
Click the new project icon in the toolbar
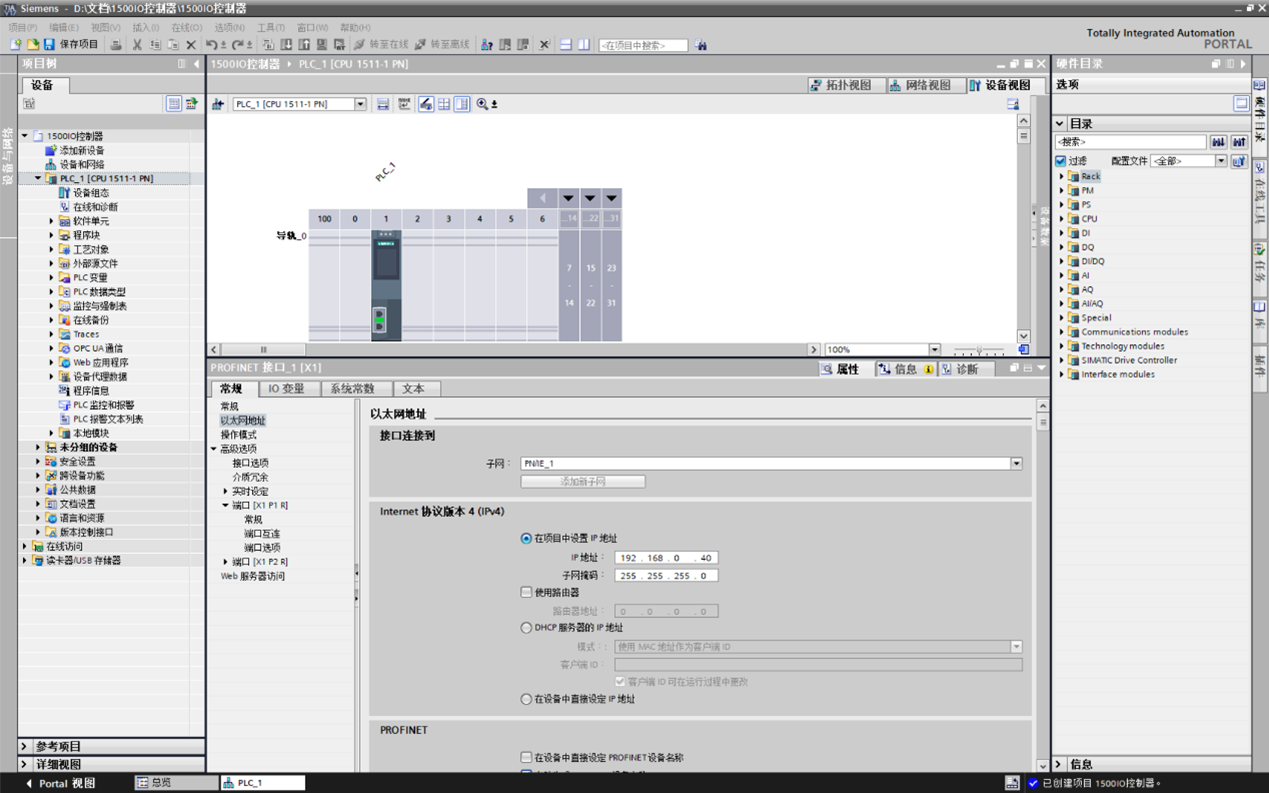15,45
